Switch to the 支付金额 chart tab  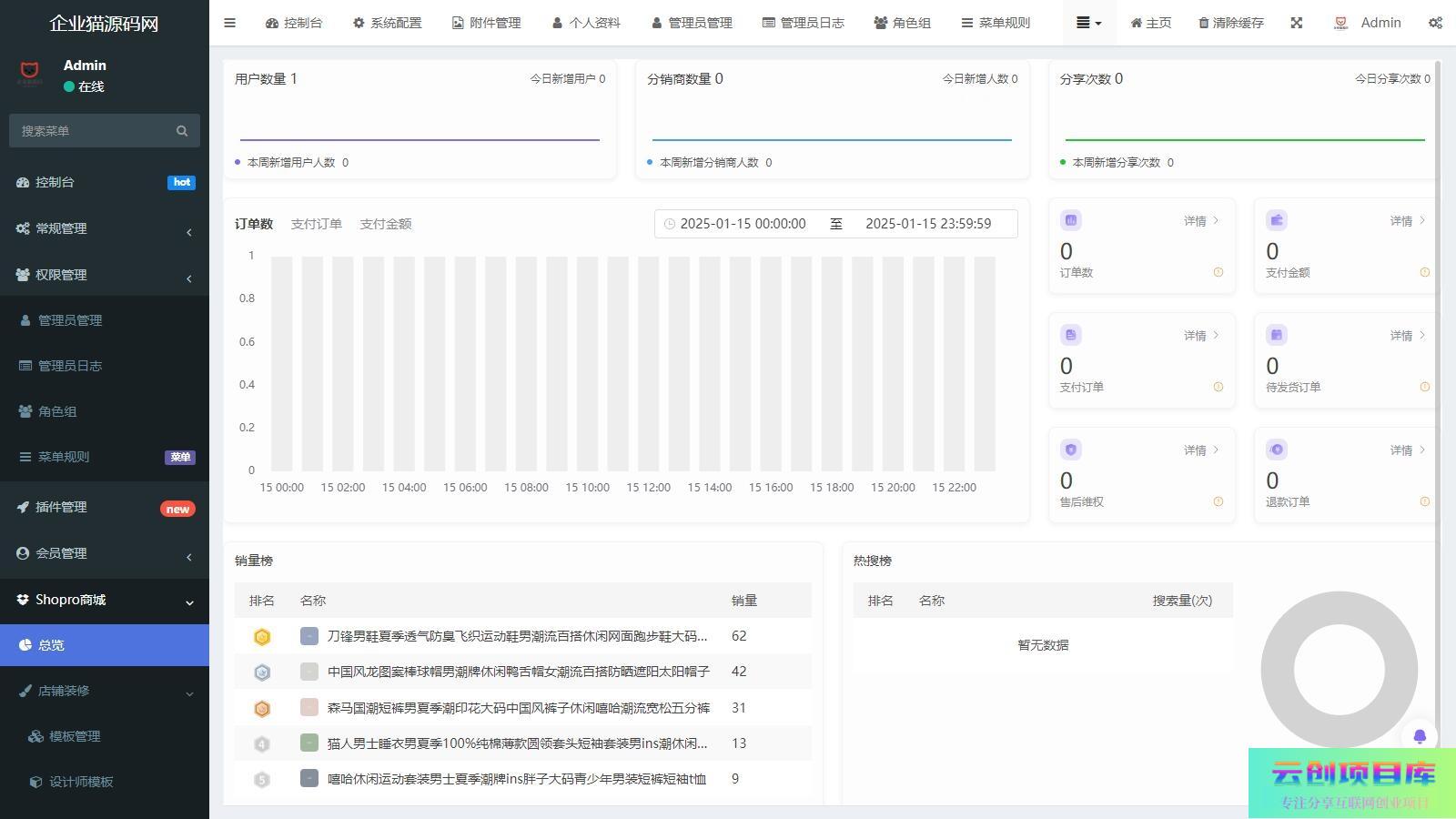tap(386, 224)
